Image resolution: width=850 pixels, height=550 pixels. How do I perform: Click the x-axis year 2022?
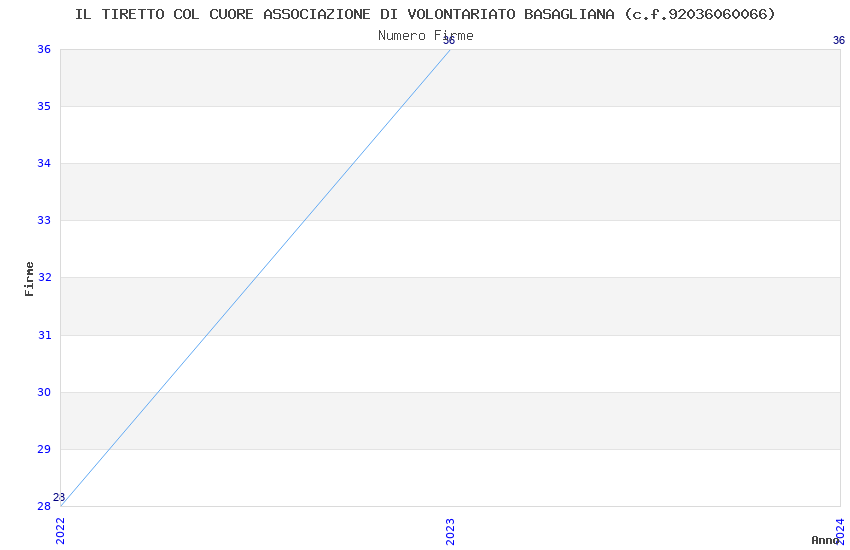pos(60,531)
